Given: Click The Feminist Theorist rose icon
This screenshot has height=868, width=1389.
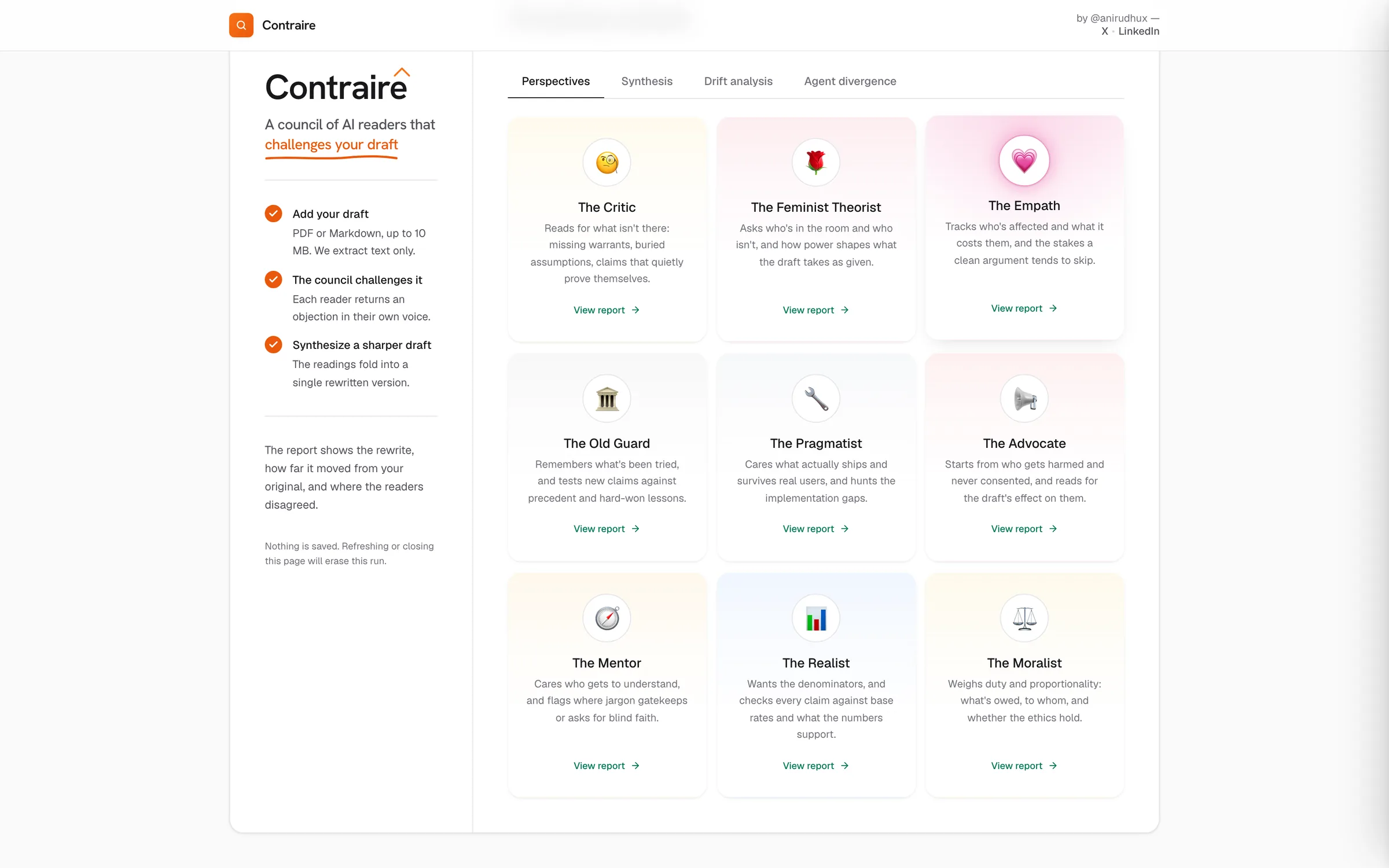Looking at the screenshot, I should (816, 163).
